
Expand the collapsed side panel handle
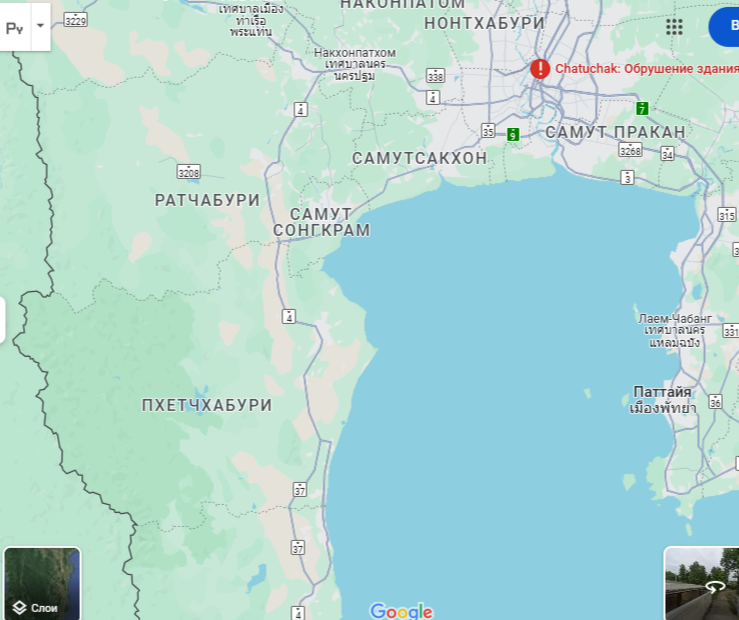2,319
